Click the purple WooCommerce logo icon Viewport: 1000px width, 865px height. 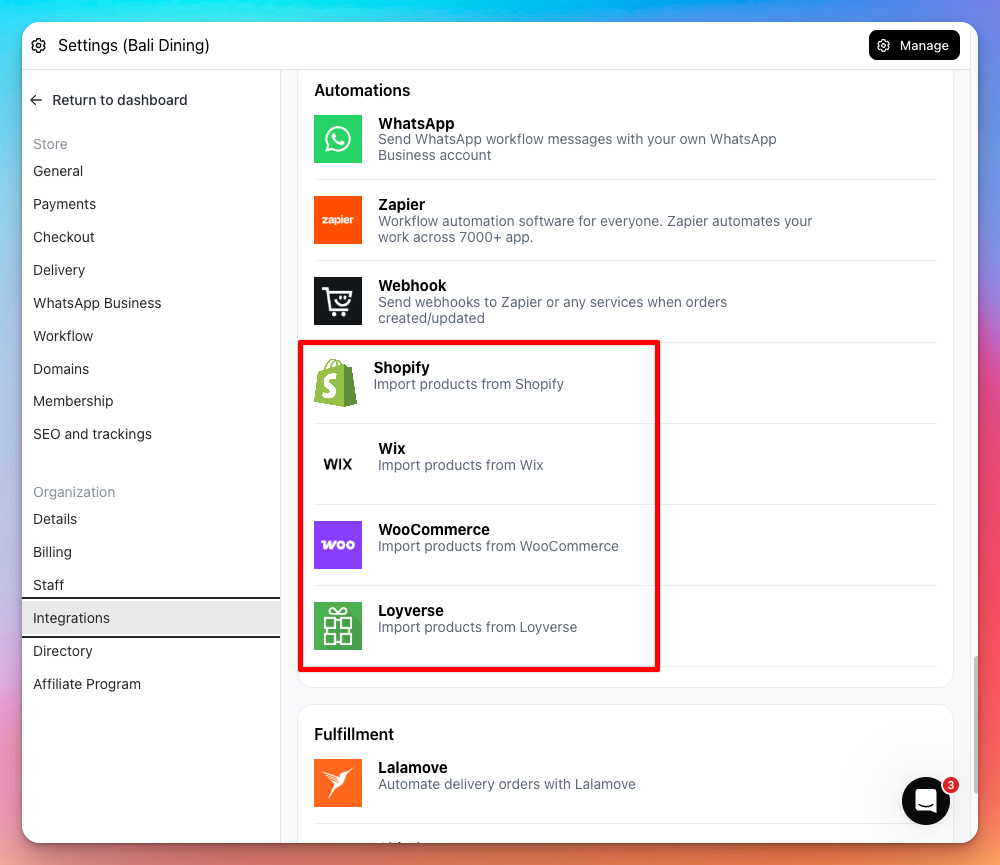point(337,545)
